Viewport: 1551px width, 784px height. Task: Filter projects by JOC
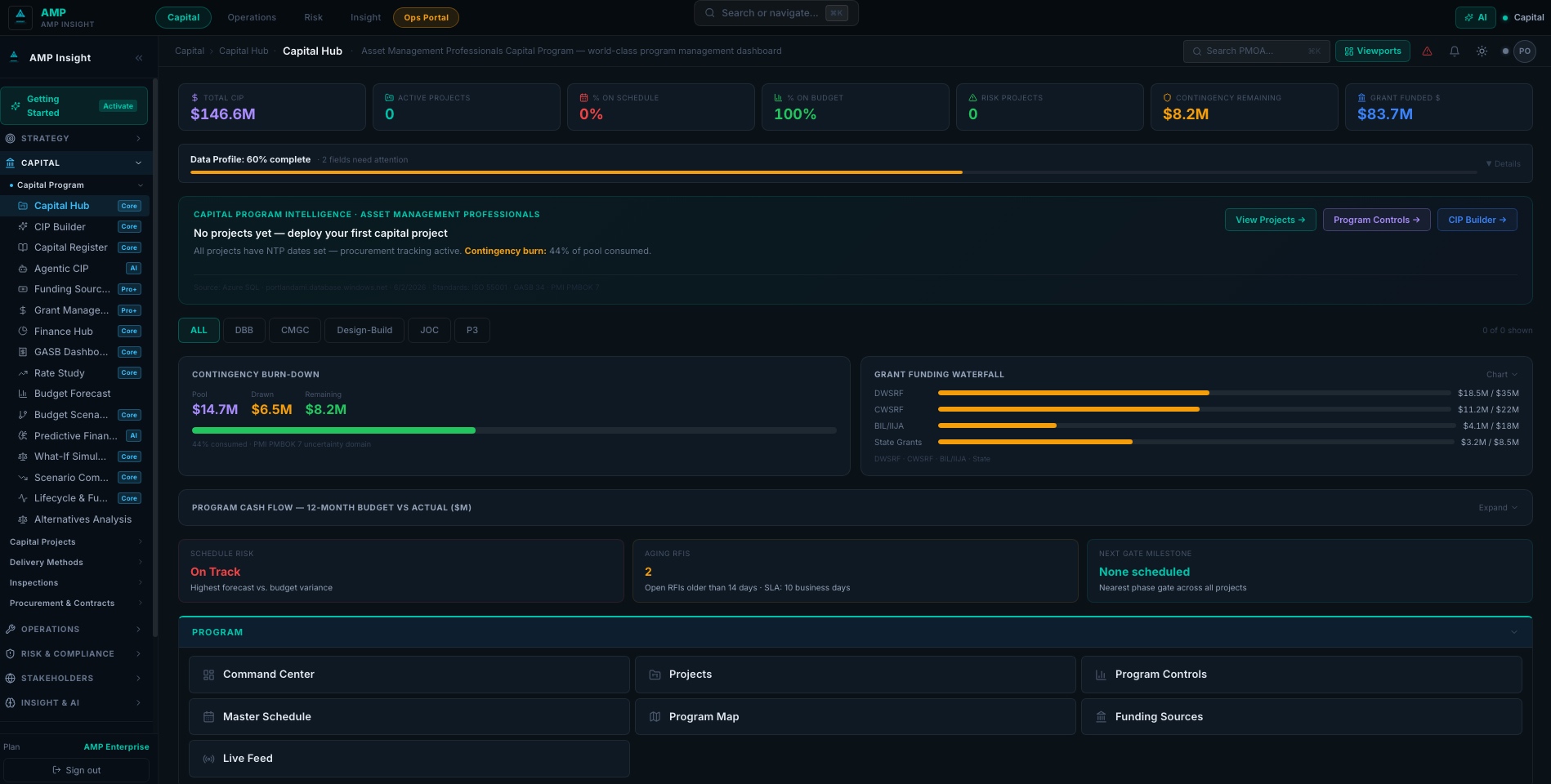coord(429,330)
